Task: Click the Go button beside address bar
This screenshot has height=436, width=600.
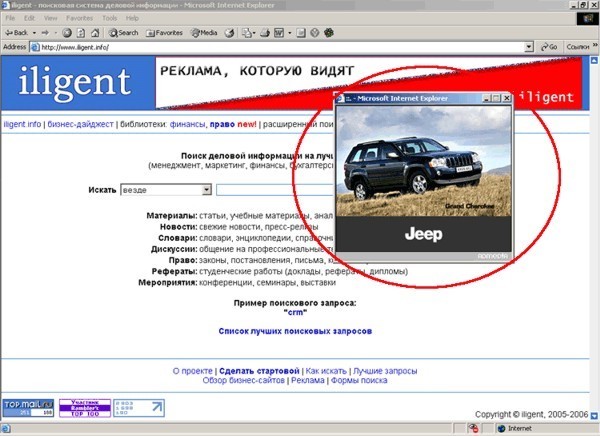Action: click(549, 47)
